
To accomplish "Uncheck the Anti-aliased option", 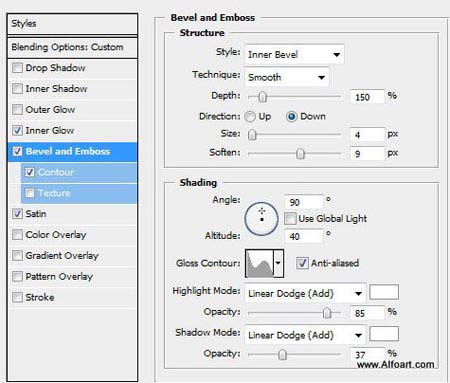I will (302, 263).
